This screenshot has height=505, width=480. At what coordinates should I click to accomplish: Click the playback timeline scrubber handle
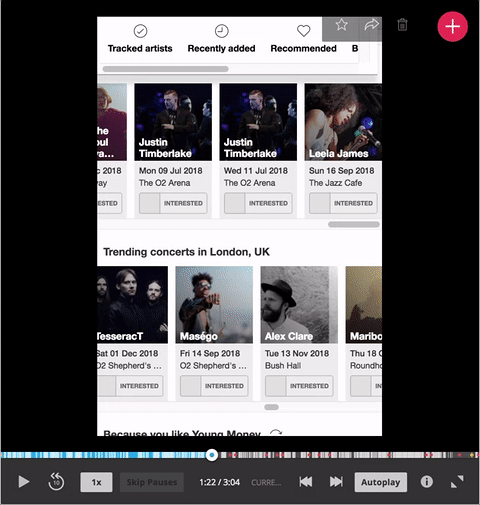click(x=212, y=455)
